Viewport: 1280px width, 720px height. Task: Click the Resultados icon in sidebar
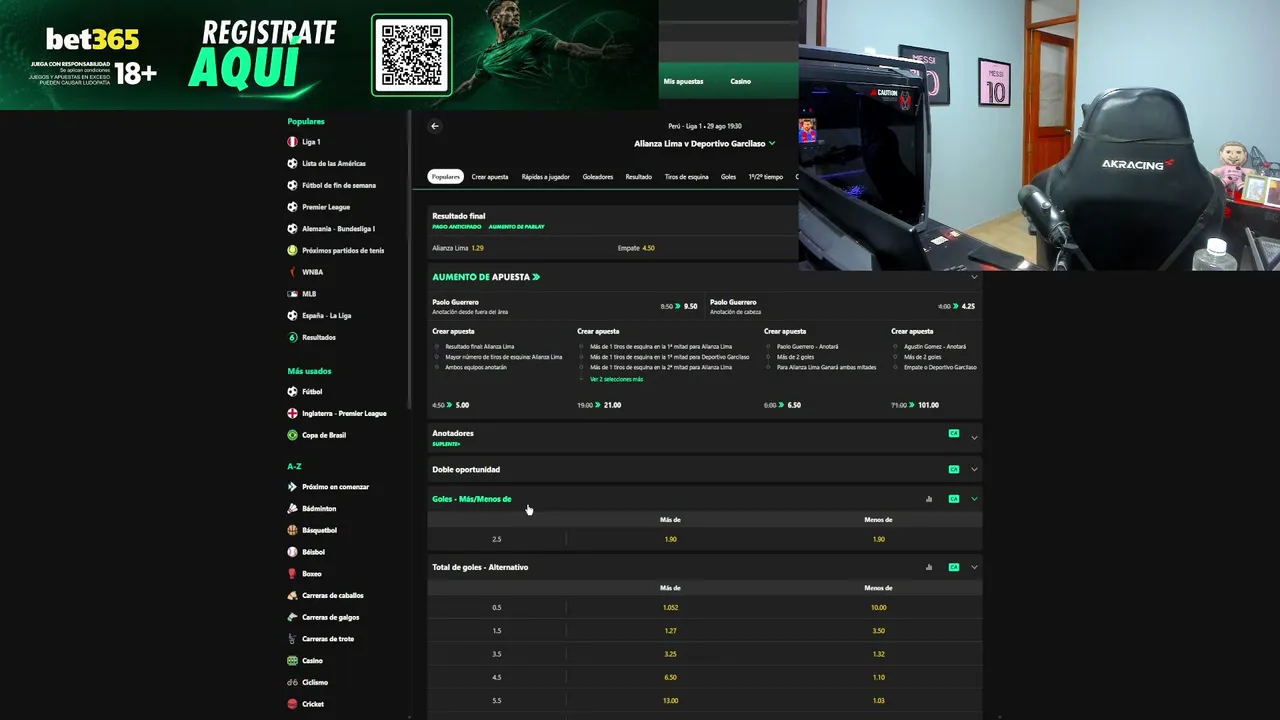pyautogui.click(x=292, y=337)
